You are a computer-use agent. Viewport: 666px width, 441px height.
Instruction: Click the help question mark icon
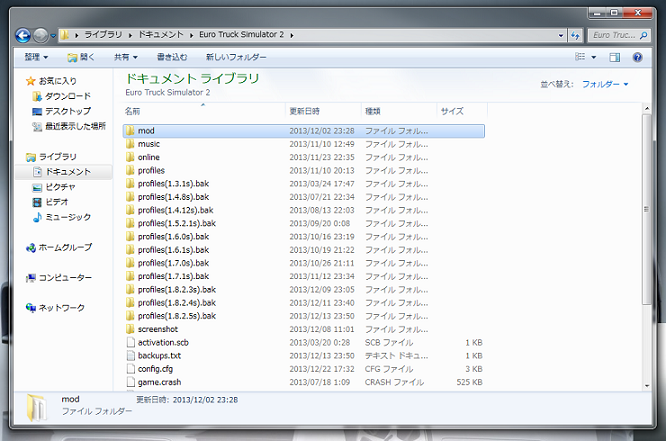pyautogui.click(x=637, y=57)
